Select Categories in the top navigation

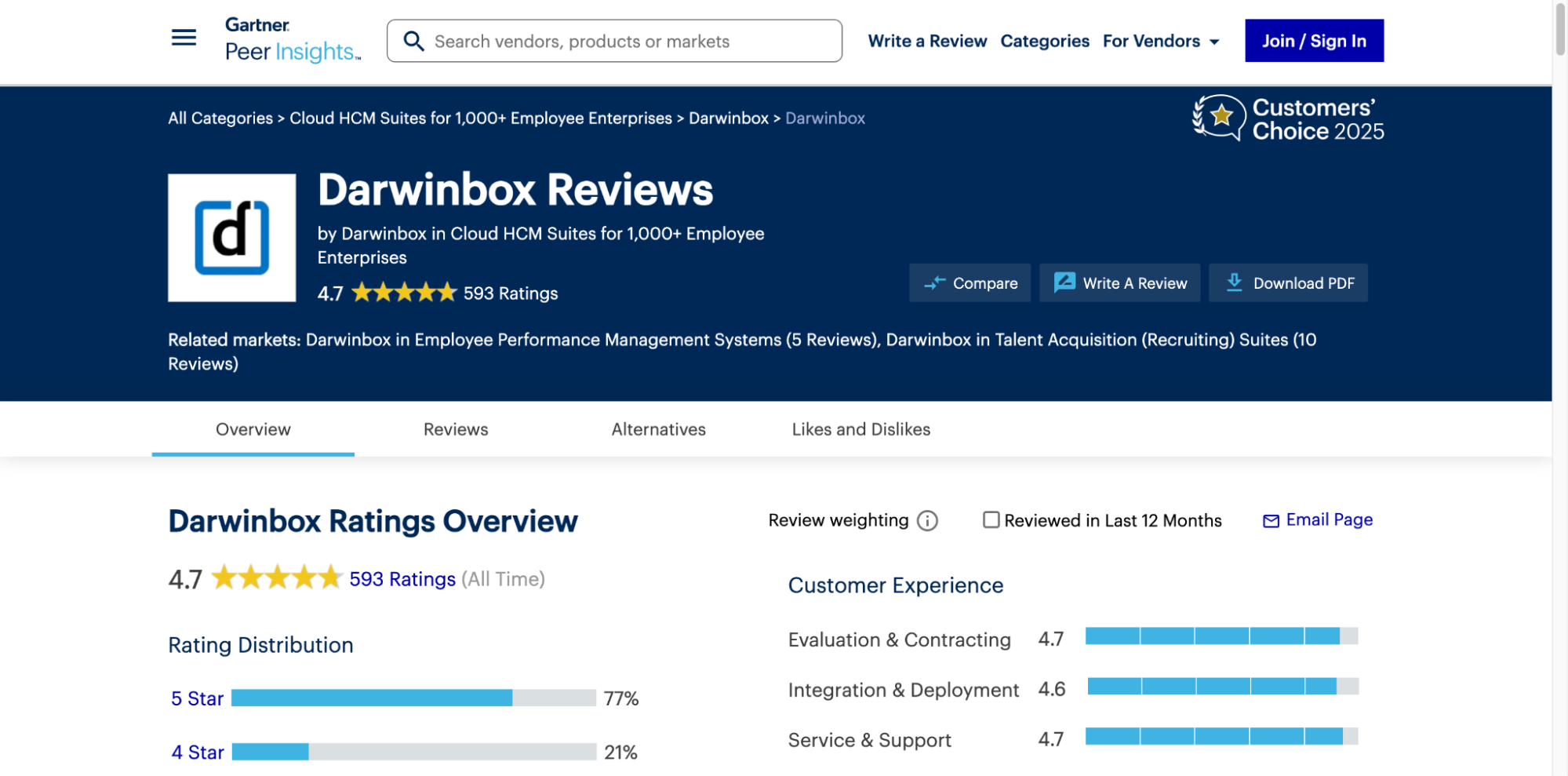click(1044, 41)
